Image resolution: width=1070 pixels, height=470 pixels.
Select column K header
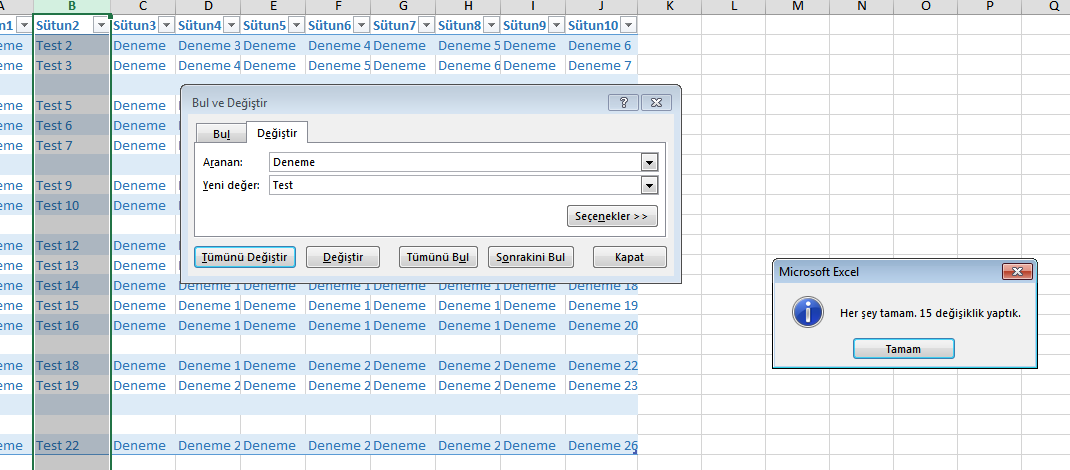(669, 6)
